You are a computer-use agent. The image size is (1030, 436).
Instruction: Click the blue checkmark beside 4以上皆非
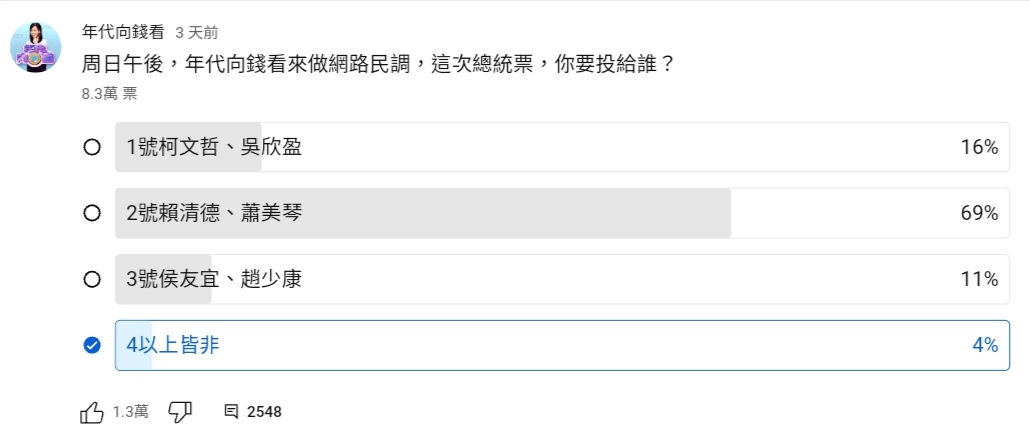(92, 345)
